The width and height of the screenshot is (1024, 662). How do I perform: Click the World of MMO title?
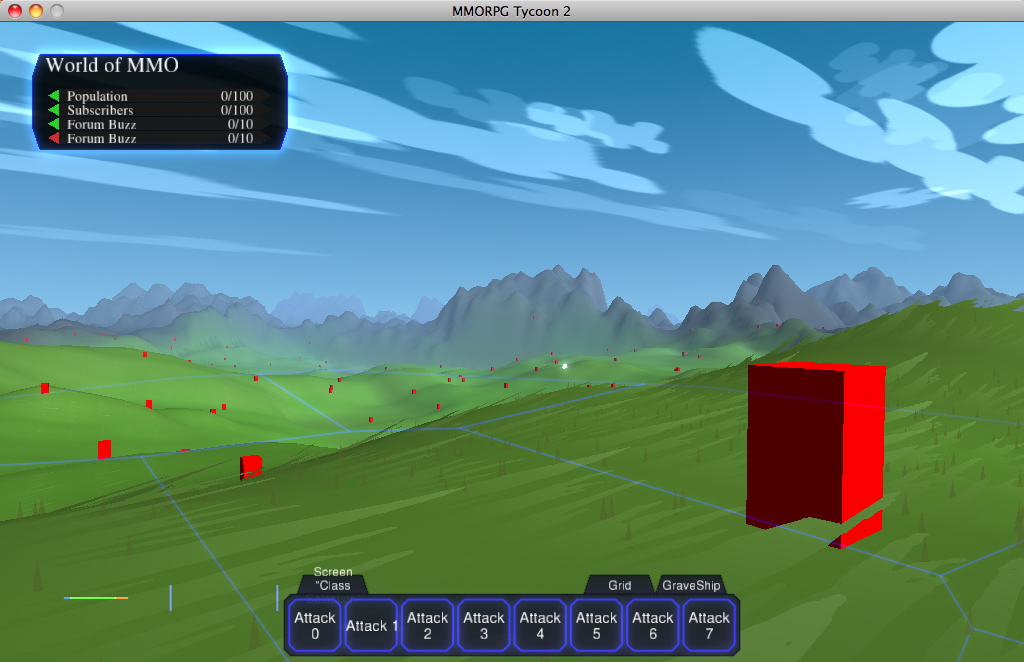pos(112,65)
